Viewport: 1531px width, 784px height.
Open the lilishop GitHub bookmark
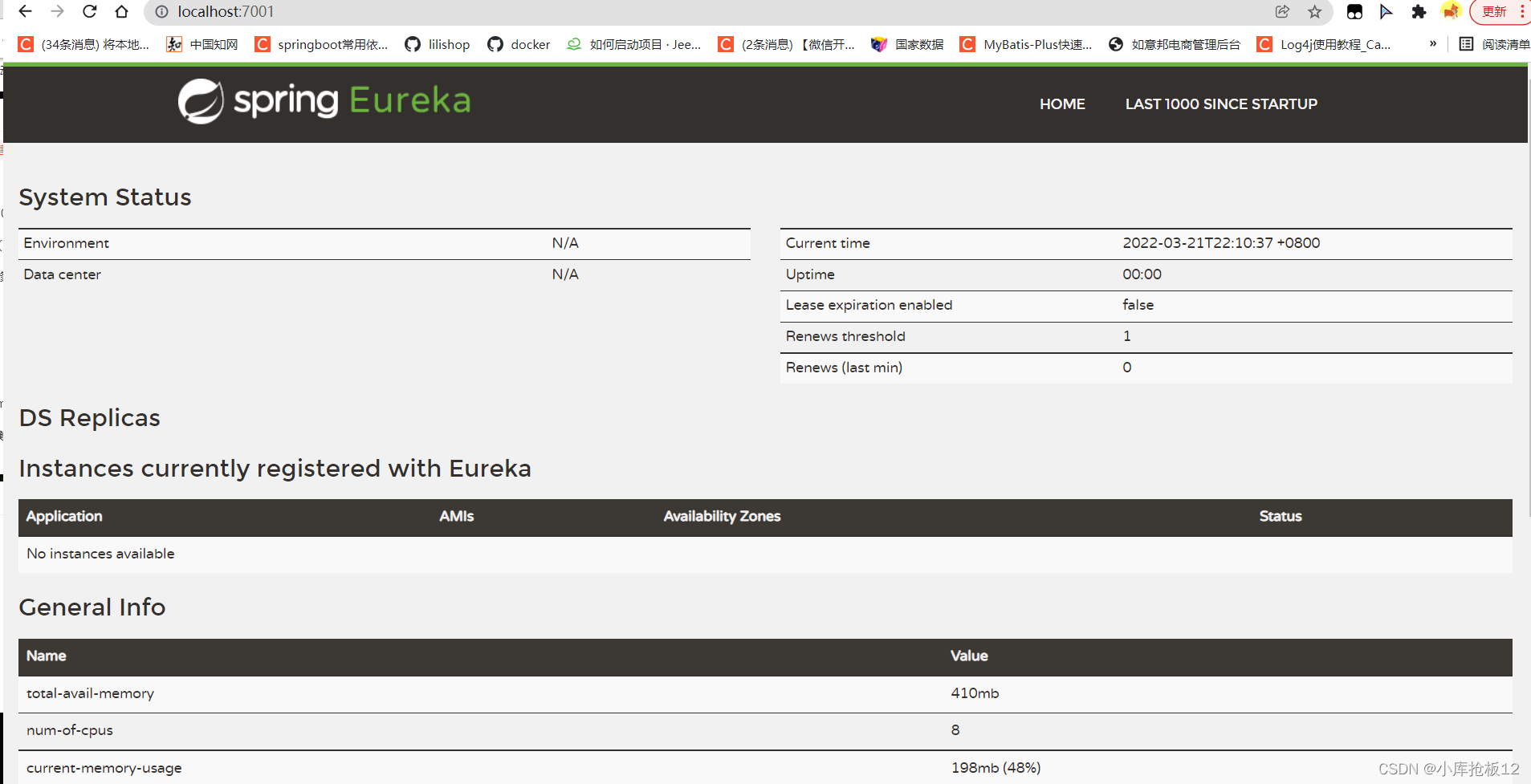click(438, 44)
